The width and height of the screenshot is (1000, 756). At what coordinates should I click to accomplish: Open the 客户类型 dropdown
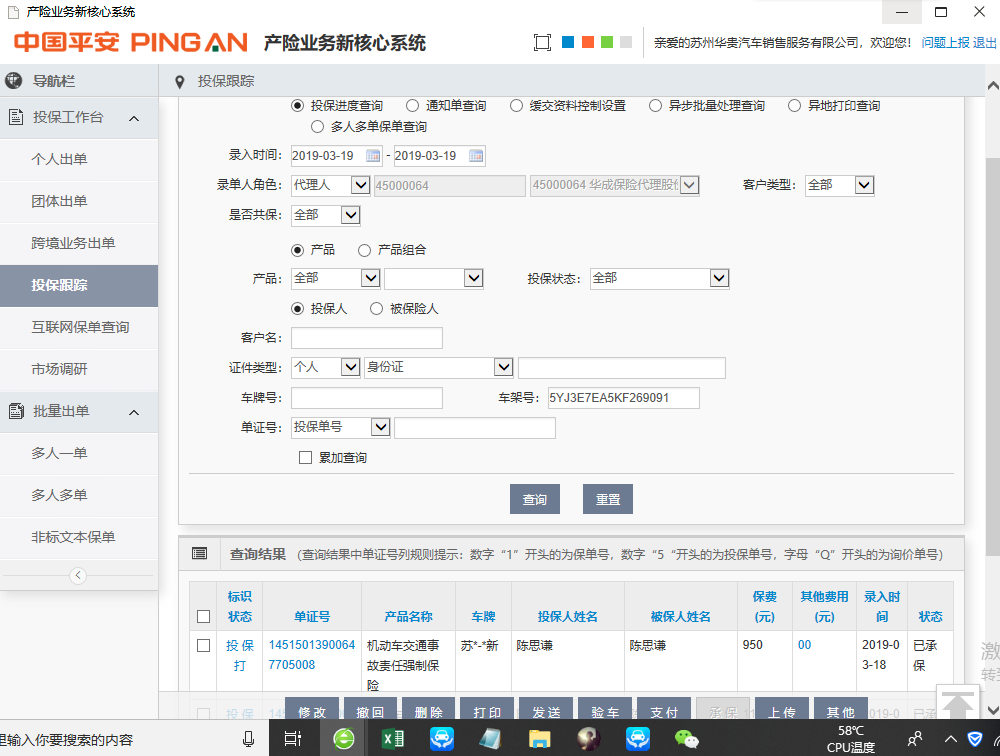864,185
